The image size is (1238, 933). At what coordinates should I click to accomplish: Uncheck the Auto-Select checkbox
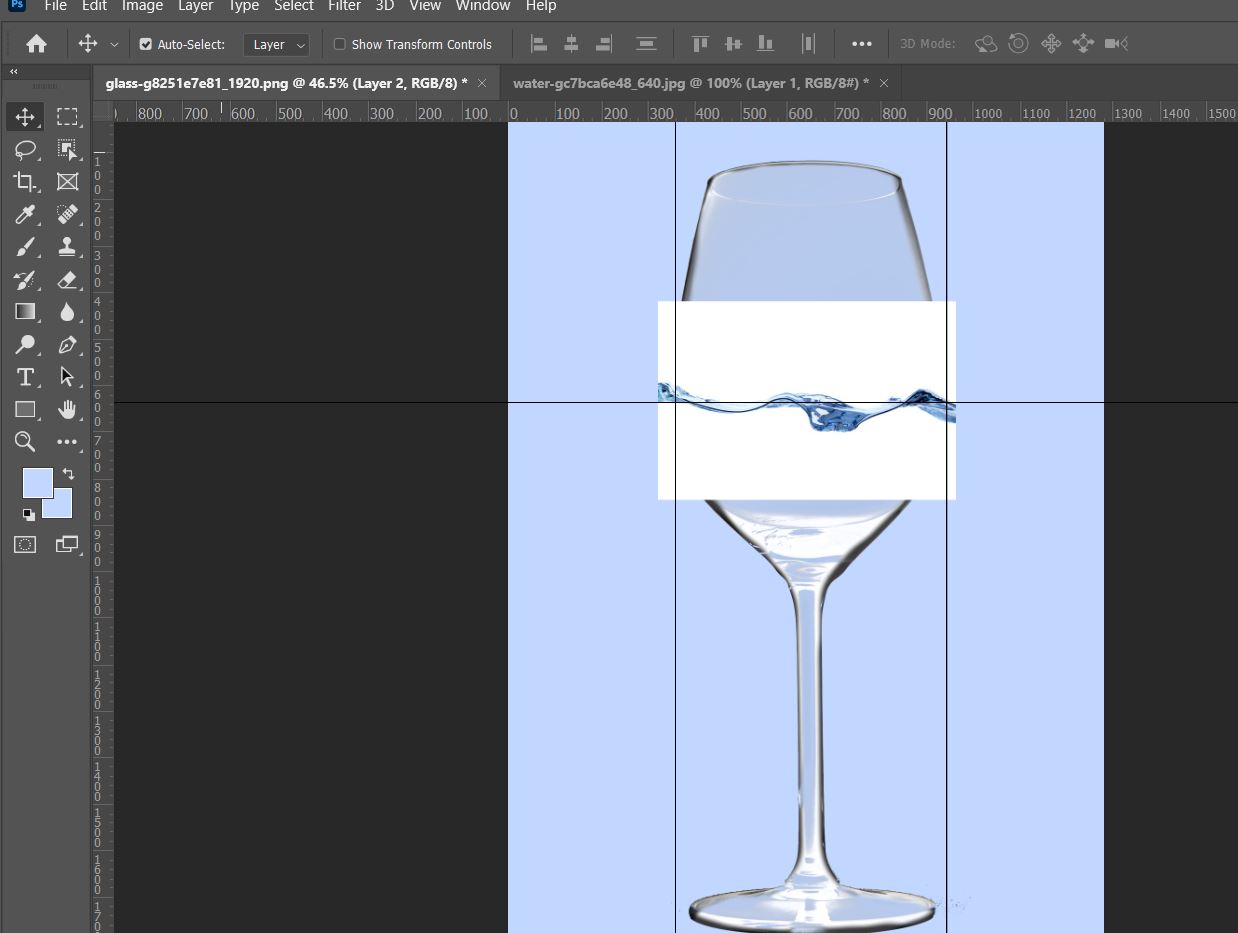(x=146, y=44)
